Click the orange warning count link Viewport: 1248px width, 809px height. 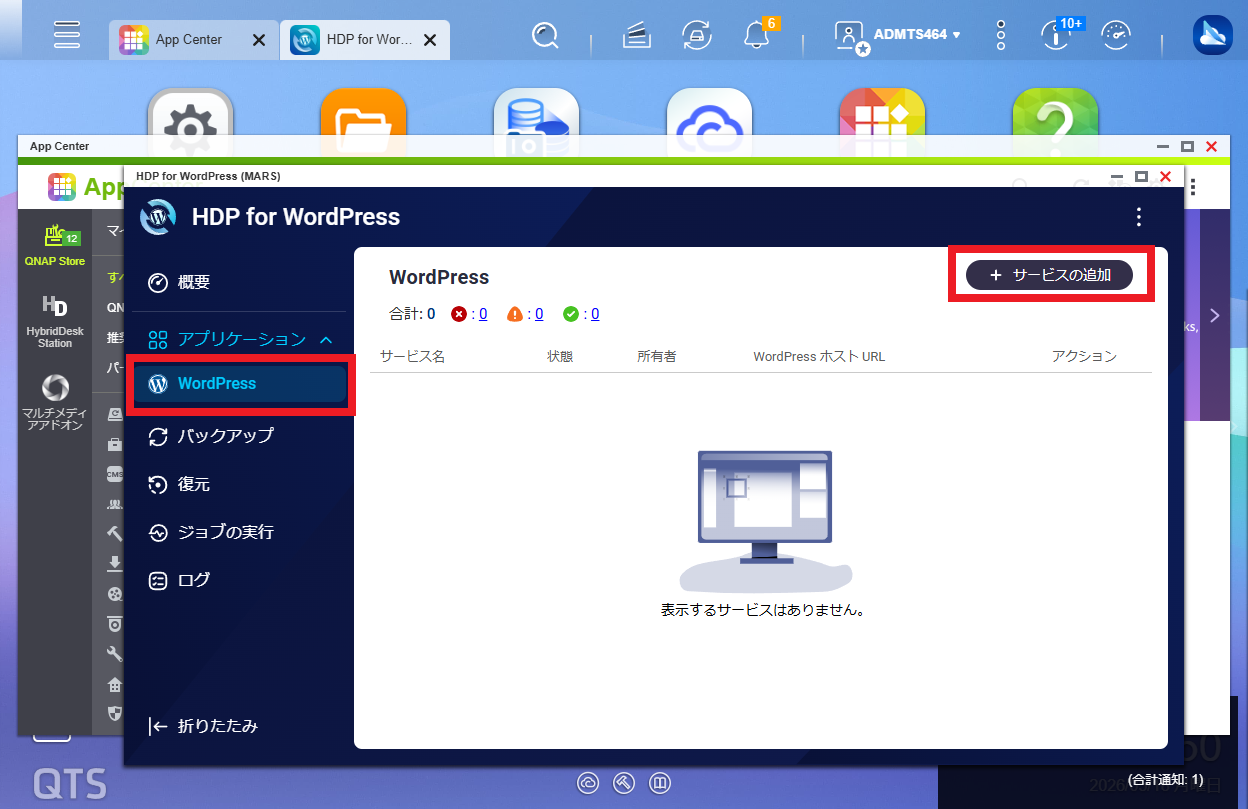(x=538, y=314)
